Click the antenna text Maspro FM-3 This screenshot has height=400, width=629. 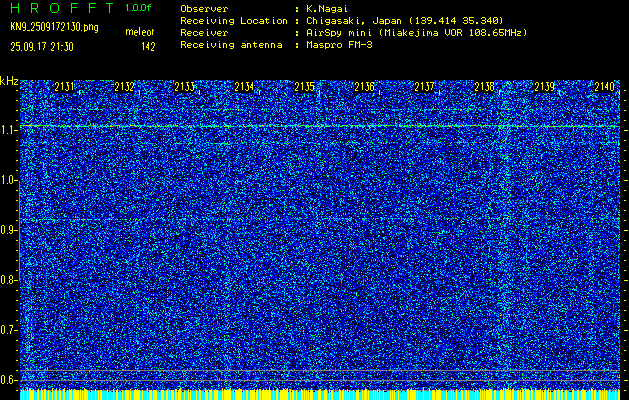coord(339,45)
